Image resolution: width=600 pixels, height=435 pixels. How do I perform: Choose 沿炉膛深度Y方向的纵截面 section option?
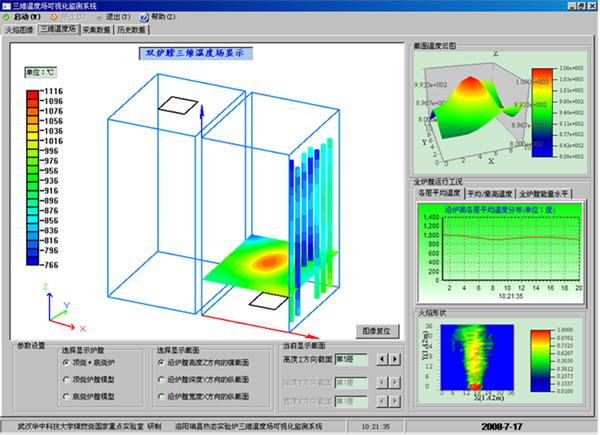161,380
